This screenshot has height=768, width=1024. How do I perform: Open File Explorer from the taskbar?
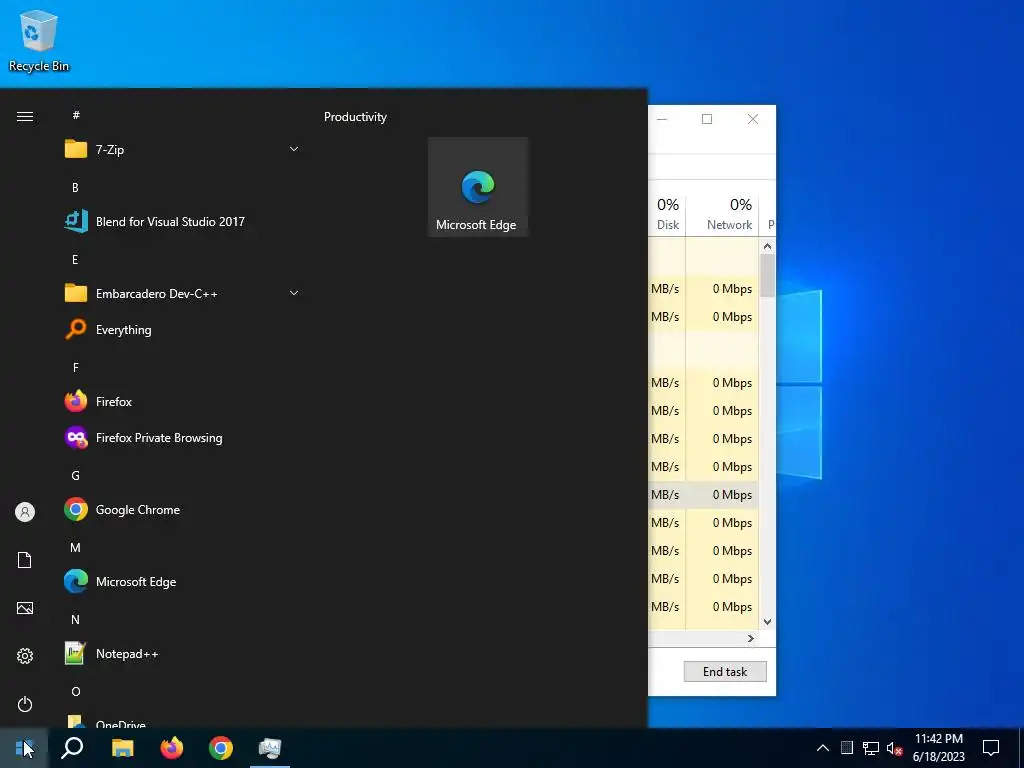pos(122,748)
